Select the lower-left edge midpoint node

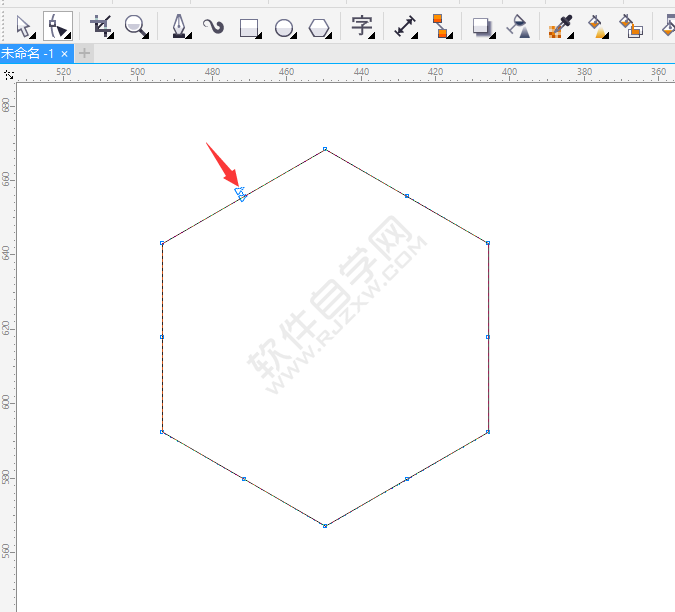point(244,479)
